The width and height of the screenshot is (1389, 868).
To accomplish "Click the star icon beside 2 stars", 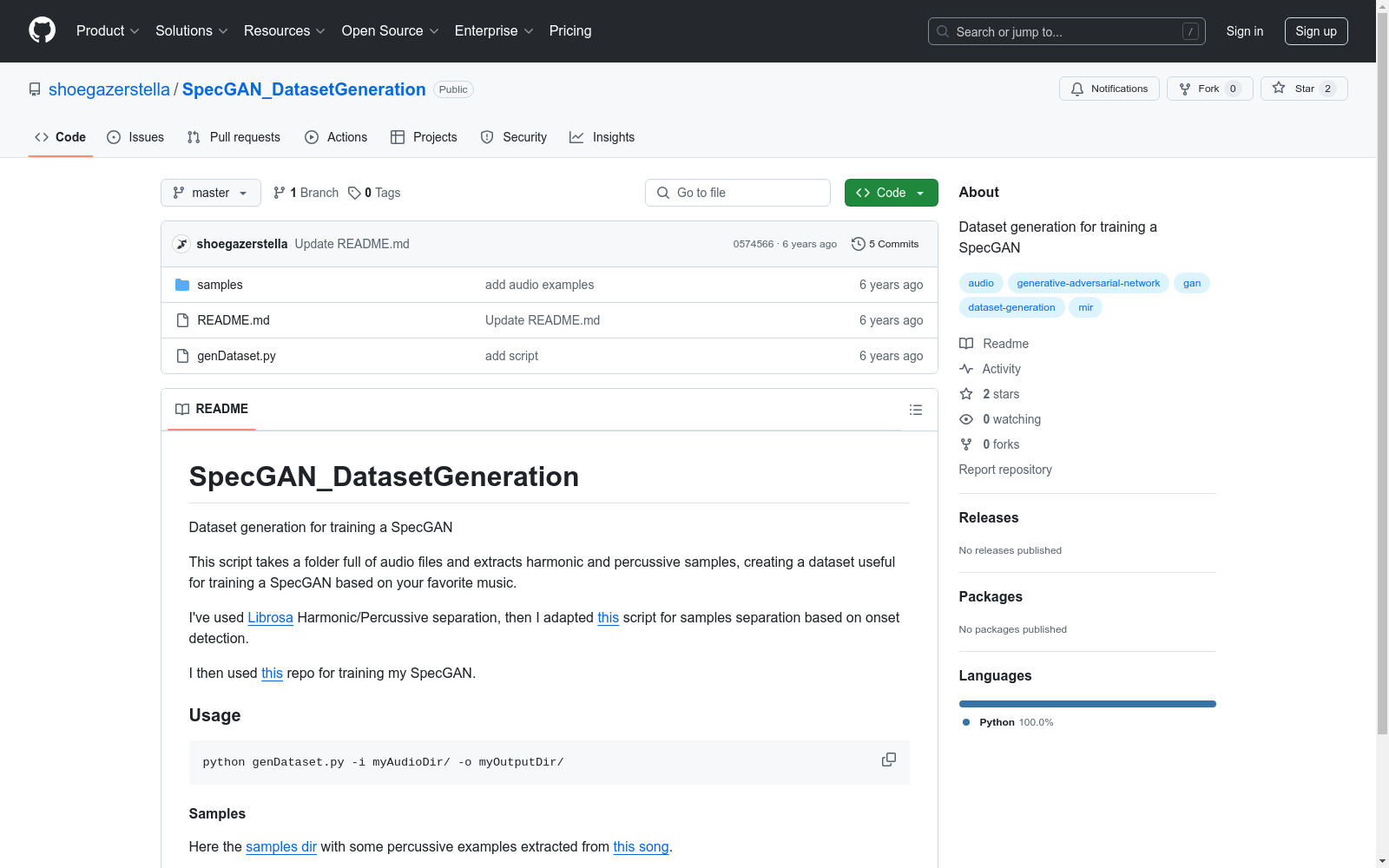I will click(x=966, y=394).
